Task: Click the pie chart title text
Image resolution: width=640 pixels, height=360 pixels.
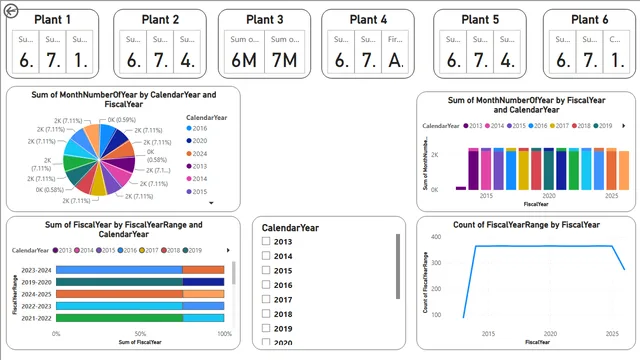Action: [124, 99]
